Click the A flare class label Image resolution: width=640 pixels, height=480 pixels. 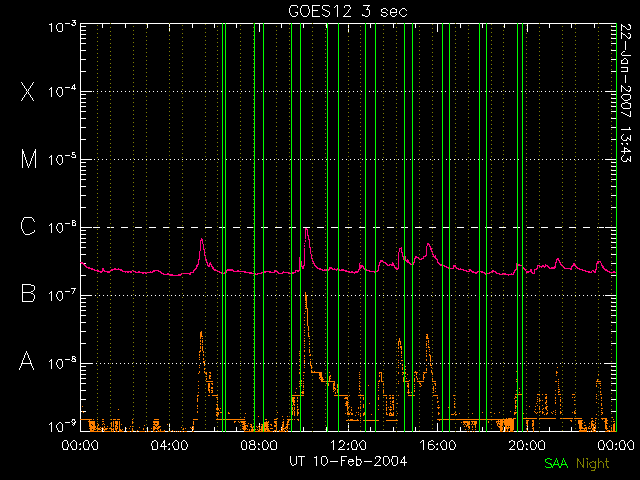point(27,361)
